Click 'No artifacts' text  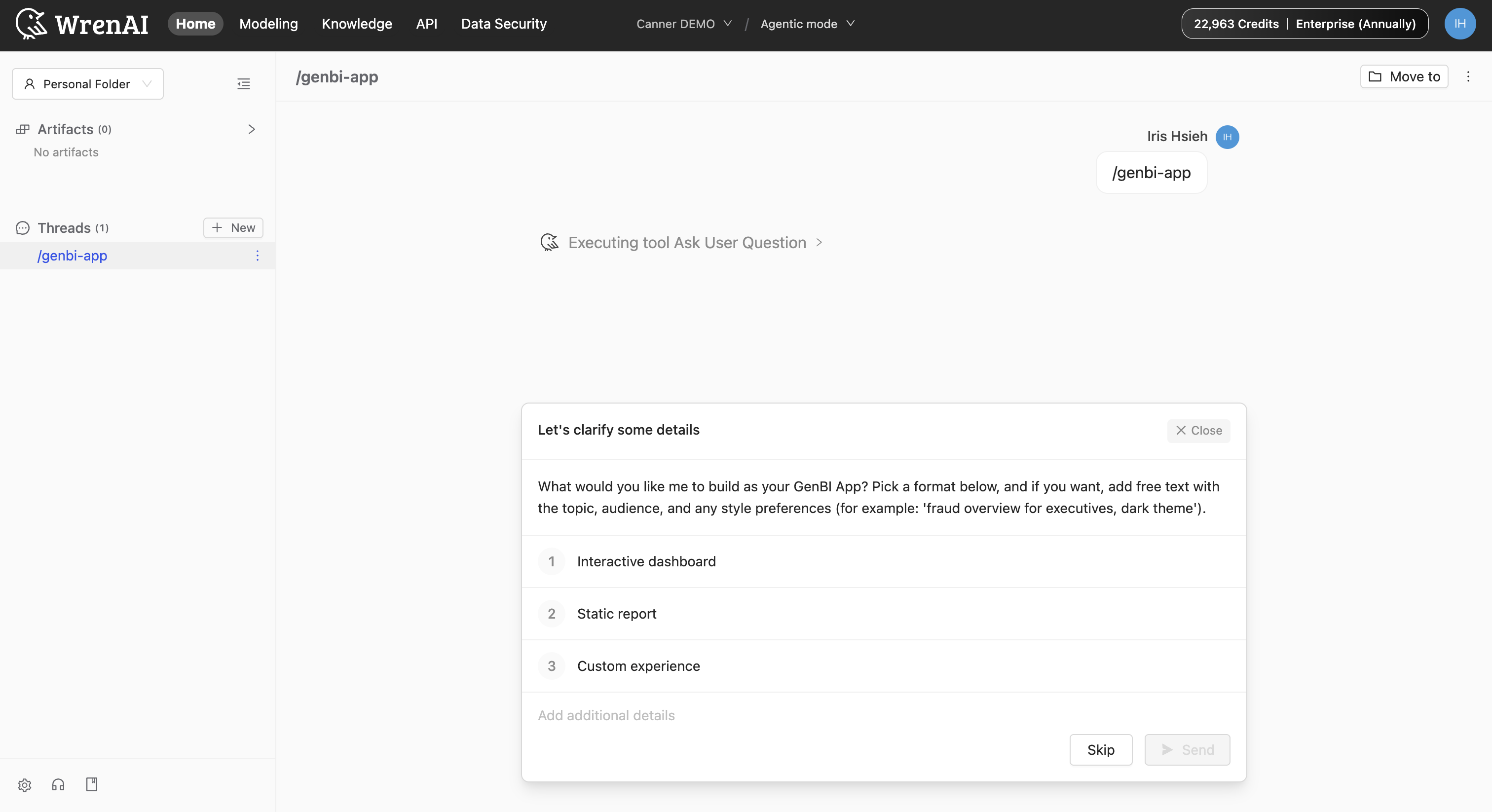(x=66, y=152)
